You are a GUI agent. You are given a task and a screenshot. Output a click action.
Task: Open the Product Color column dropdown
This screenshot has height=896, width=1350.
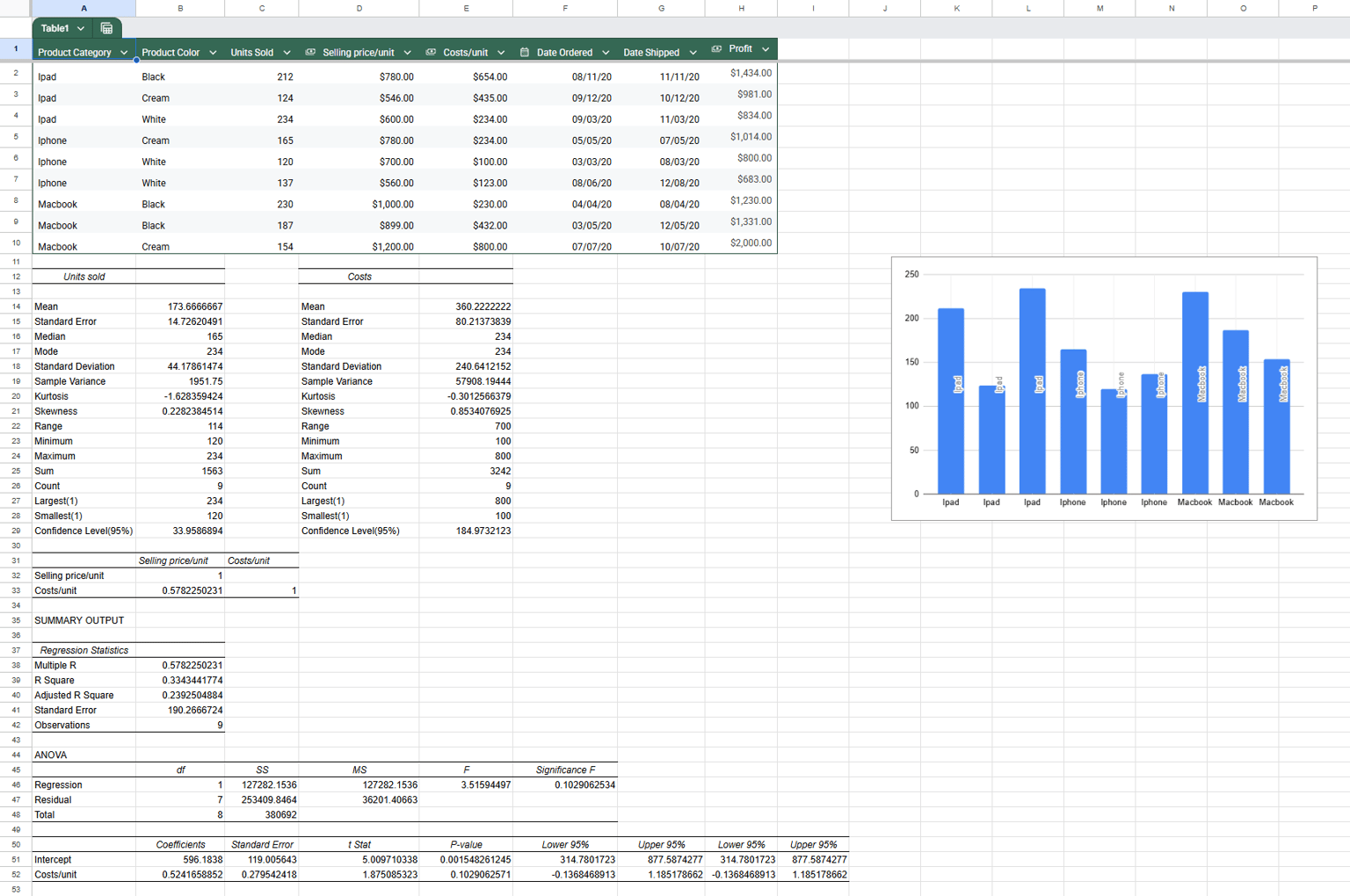[213, 53]
